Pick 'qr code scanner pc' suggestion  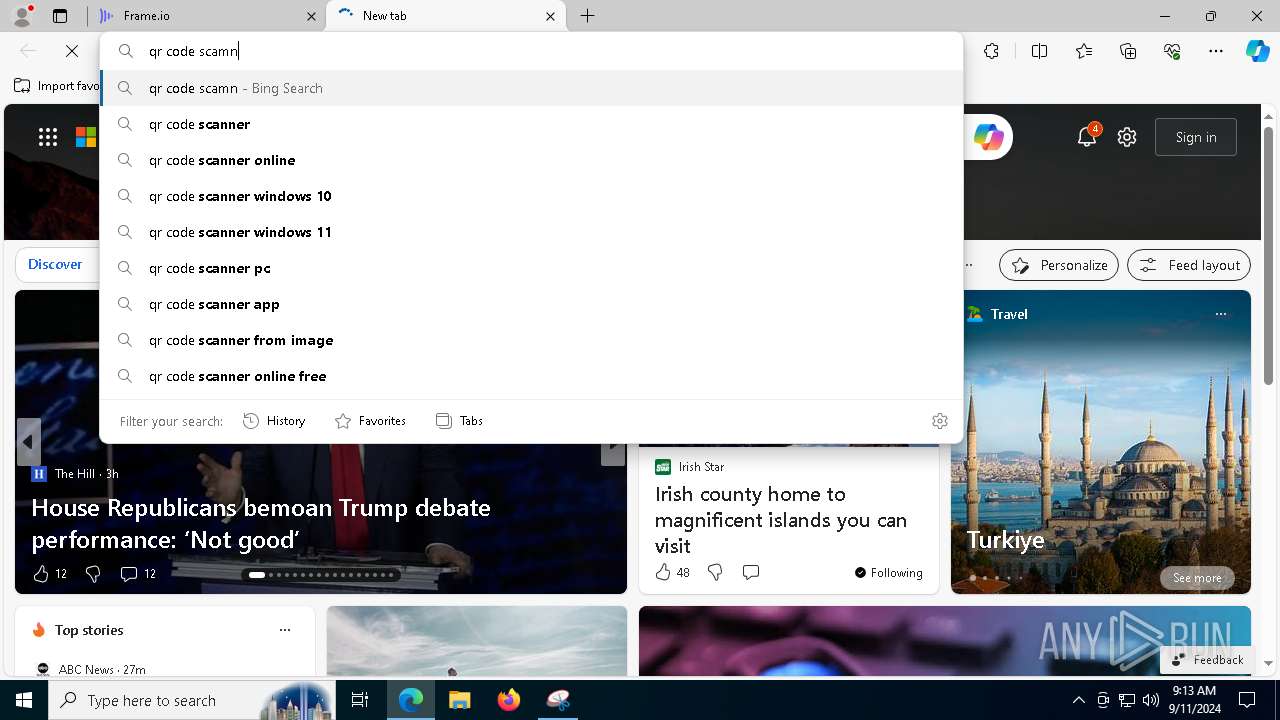coord(531,268)
